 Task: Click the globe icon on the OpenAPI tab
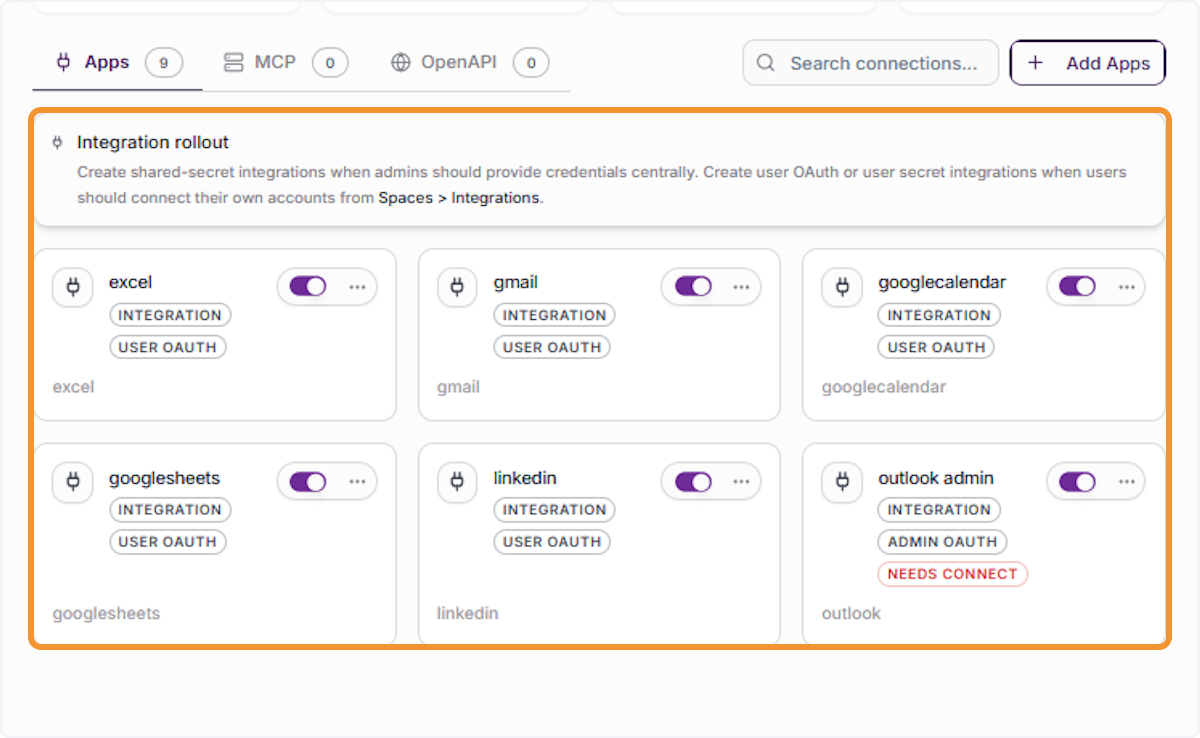[x=401, y=63]
